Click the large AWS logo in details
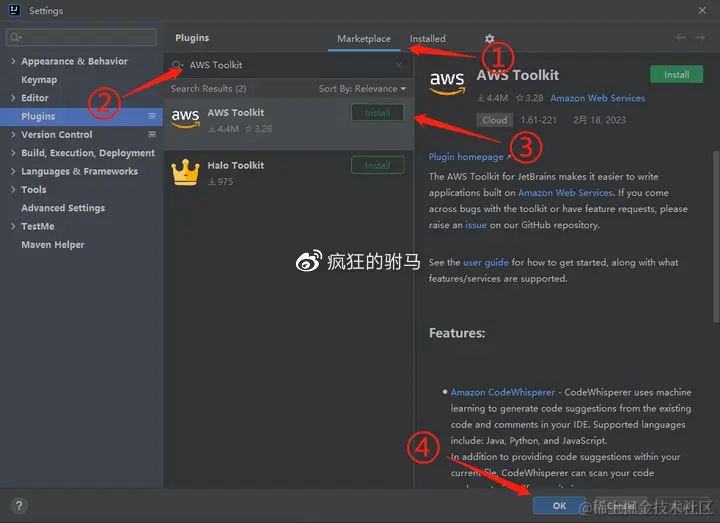This screenshot has height=523, width=720. (x=447, y=83)
